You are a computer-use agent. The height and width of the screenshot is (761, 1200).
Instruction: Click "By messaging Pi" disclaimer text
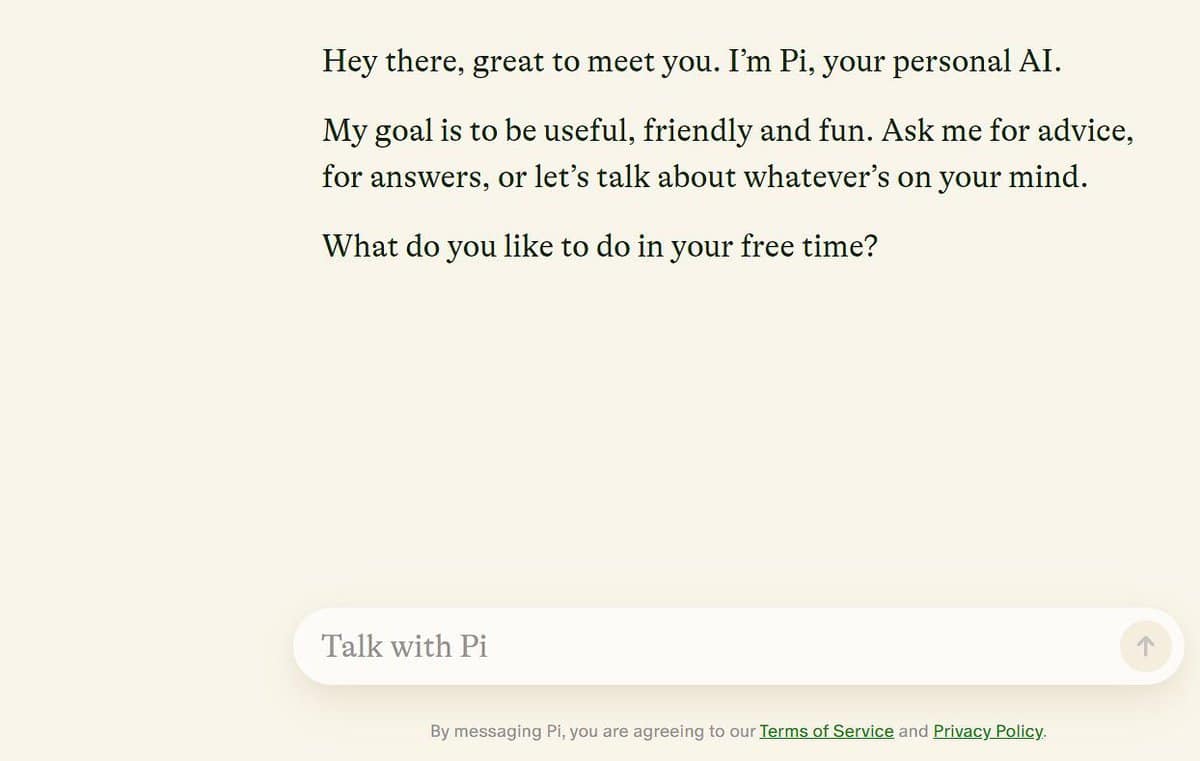(x=496, y=731)
